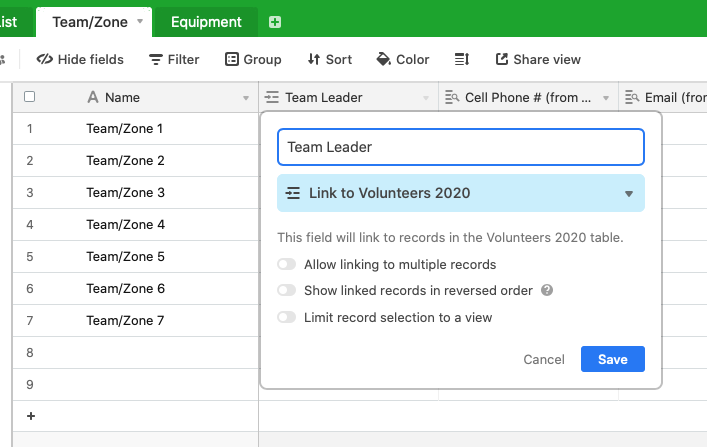Open the Filter option
This screenshot has width=707, height=447.
click(x=174, y=59)
